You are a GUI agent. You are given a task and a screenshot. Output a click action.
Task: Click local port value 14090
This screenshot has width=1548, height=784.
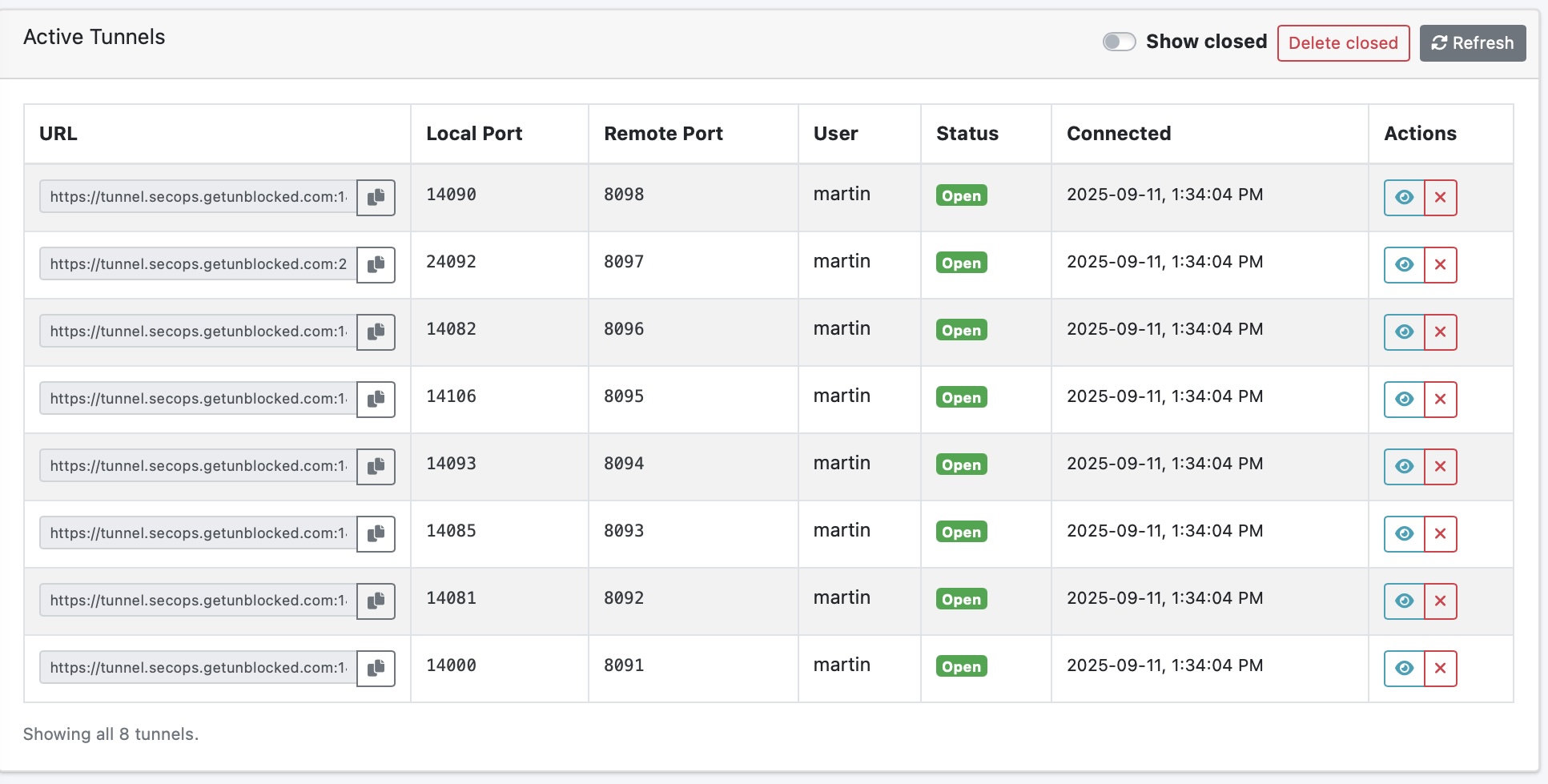point(451,195)
